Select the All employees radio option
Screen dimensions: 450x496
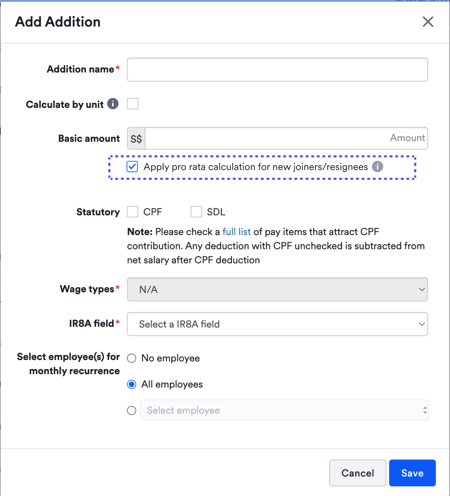132,384
